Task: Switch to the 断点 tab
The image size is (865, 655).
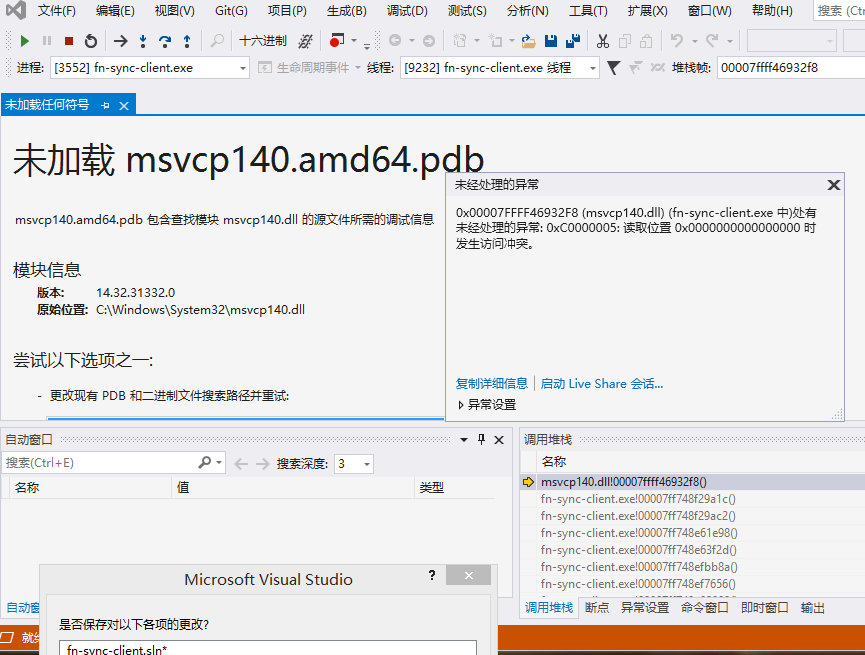Action: [x=595, y=607]
